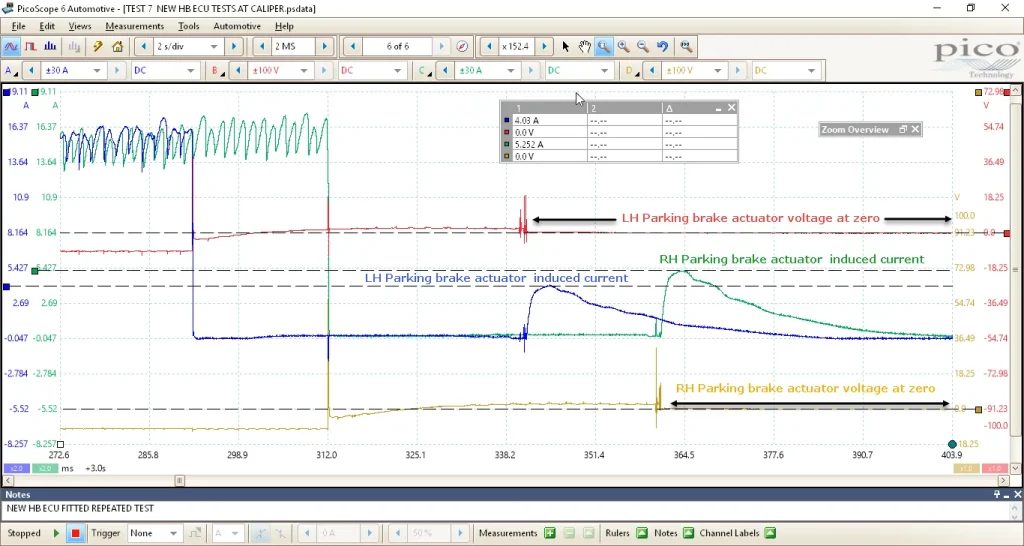1024x546 pixels.
Task: Toggle the Channel Labels display
Action: 769,533
